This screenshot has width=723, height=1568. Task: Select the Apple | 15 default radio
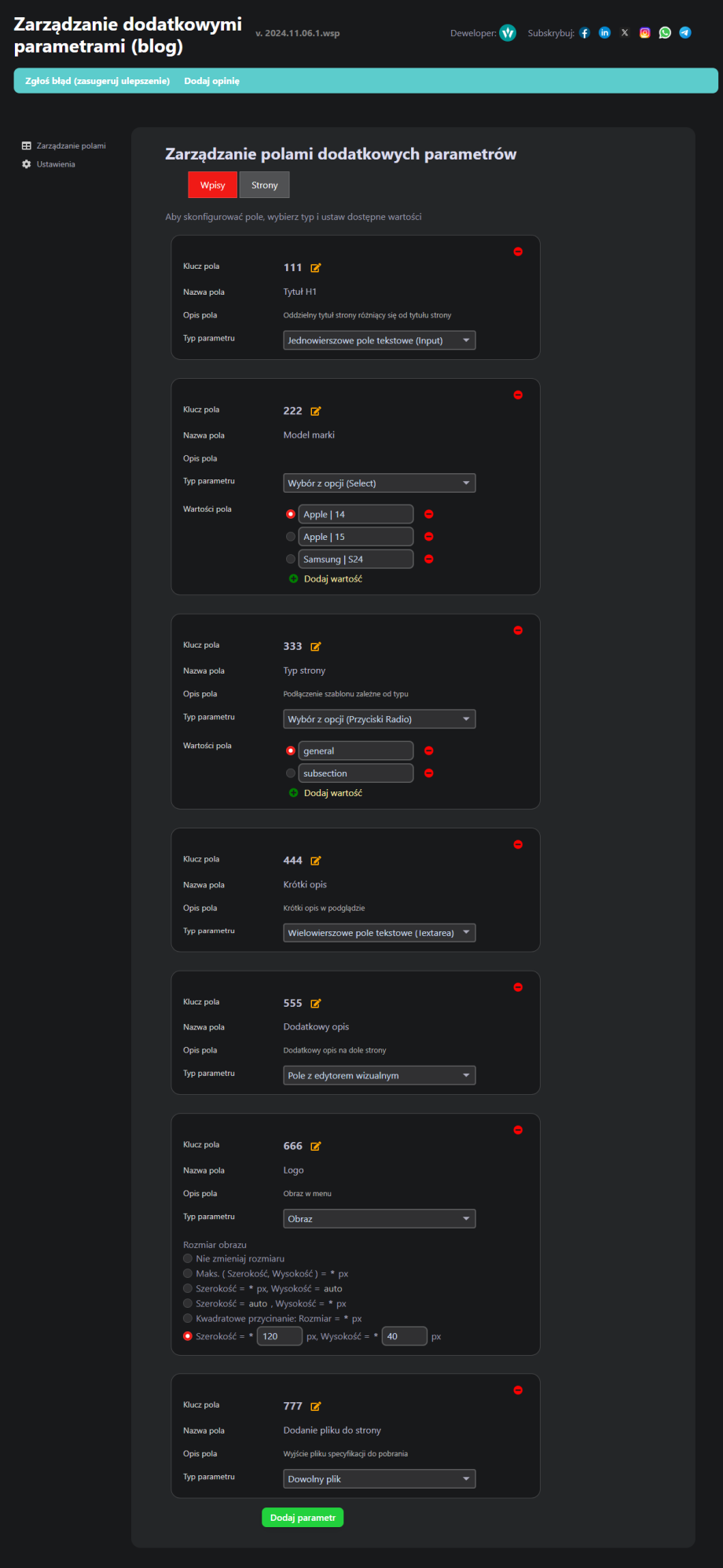(291, 537)
